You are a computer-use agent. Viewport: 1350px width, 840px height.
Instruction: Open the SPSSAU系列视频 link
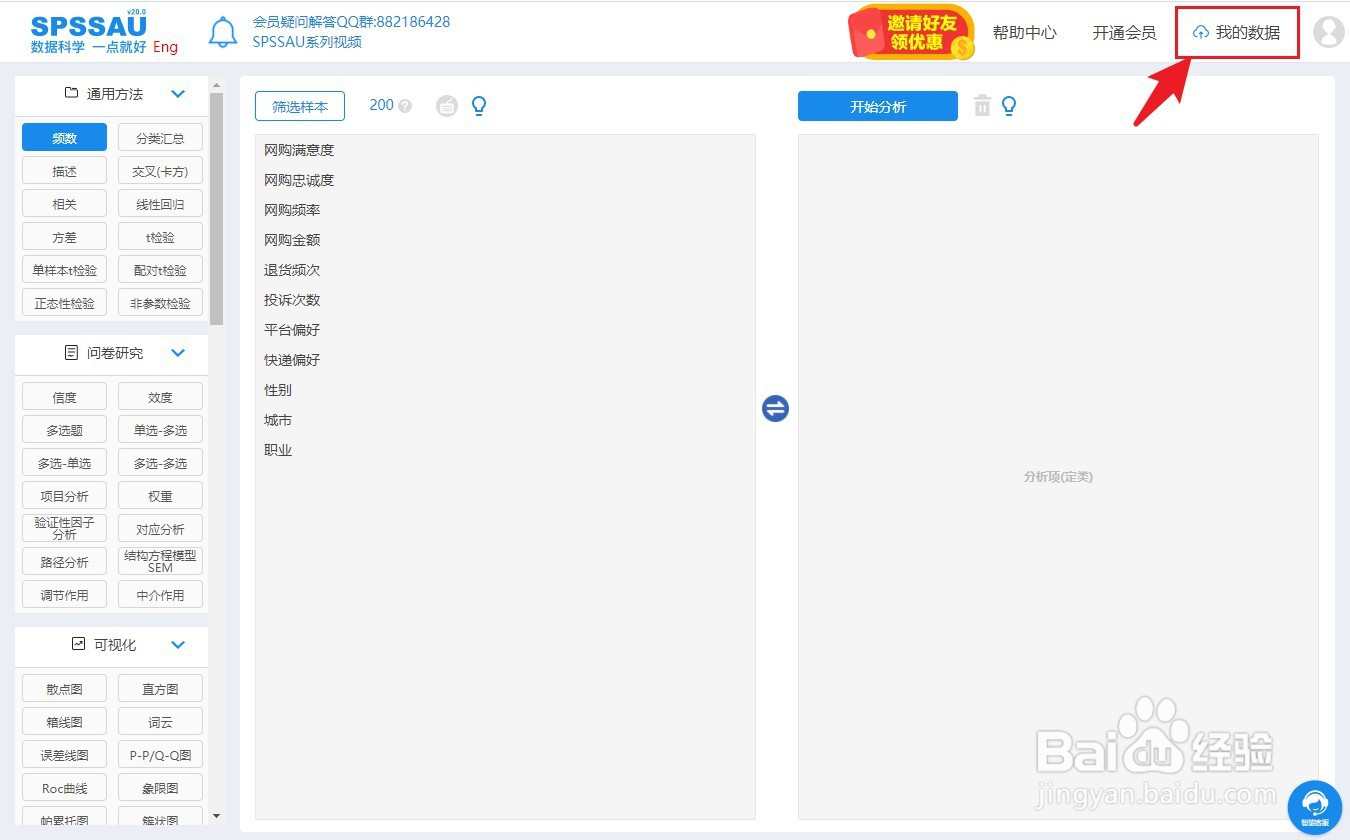tap(307, 42)
